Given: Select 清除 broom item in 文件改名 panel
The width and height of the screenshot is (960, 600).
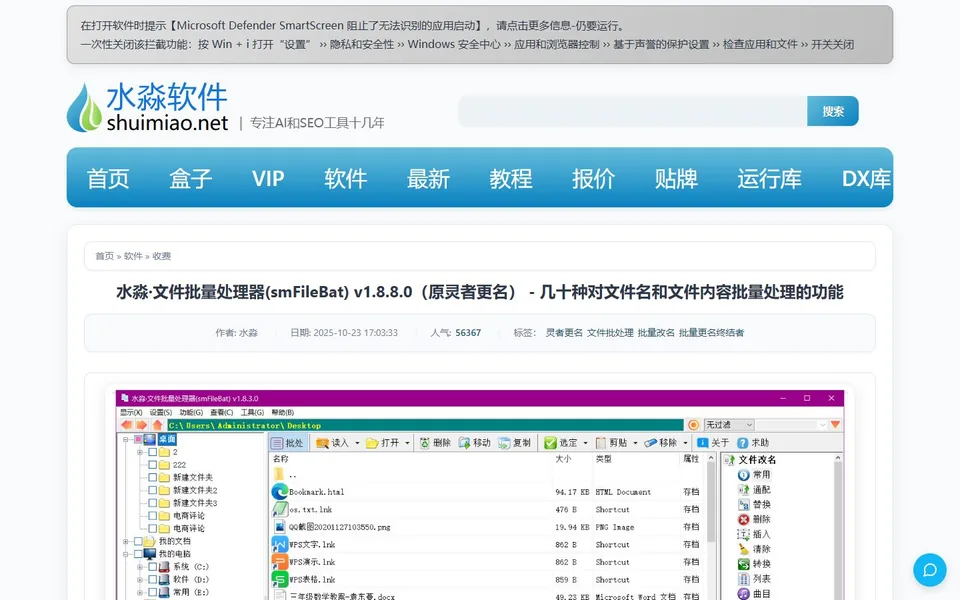Looking at the screenshot, I should [754, 549].
